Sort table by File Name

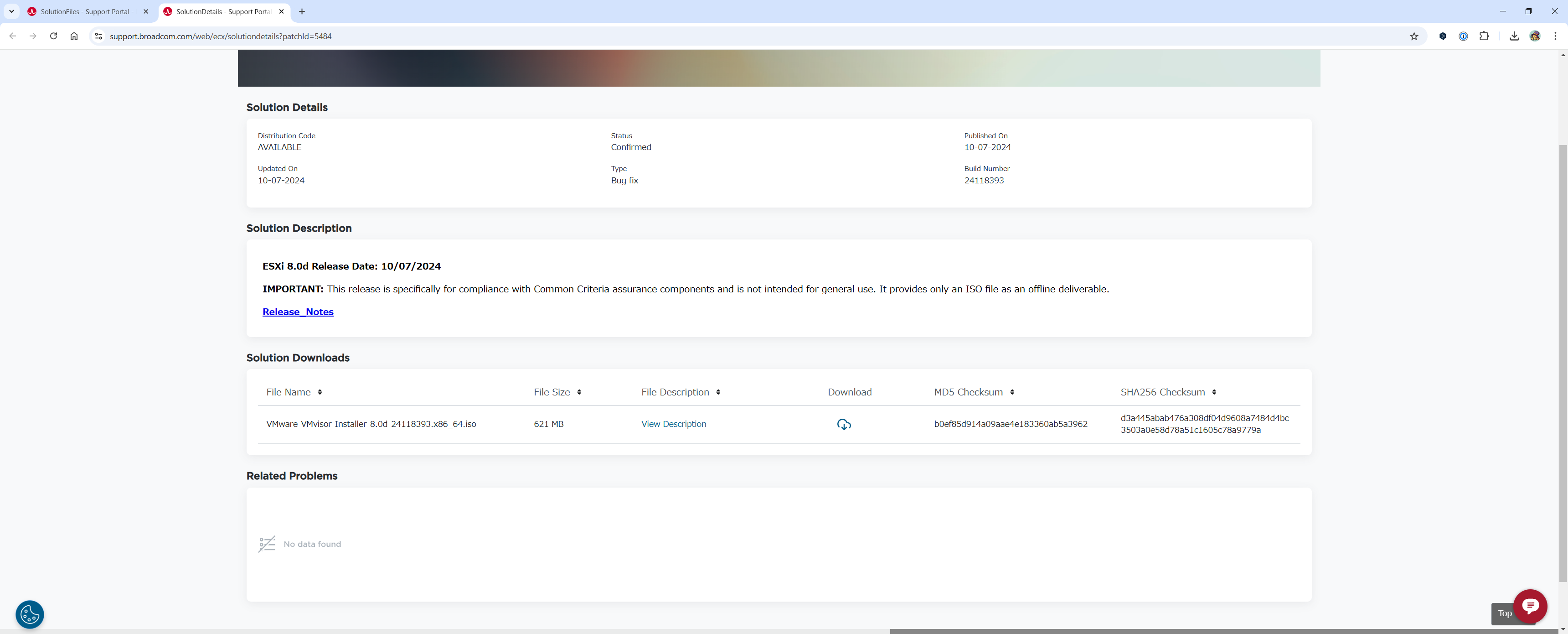pyautogui.click(x=320, y=392)
